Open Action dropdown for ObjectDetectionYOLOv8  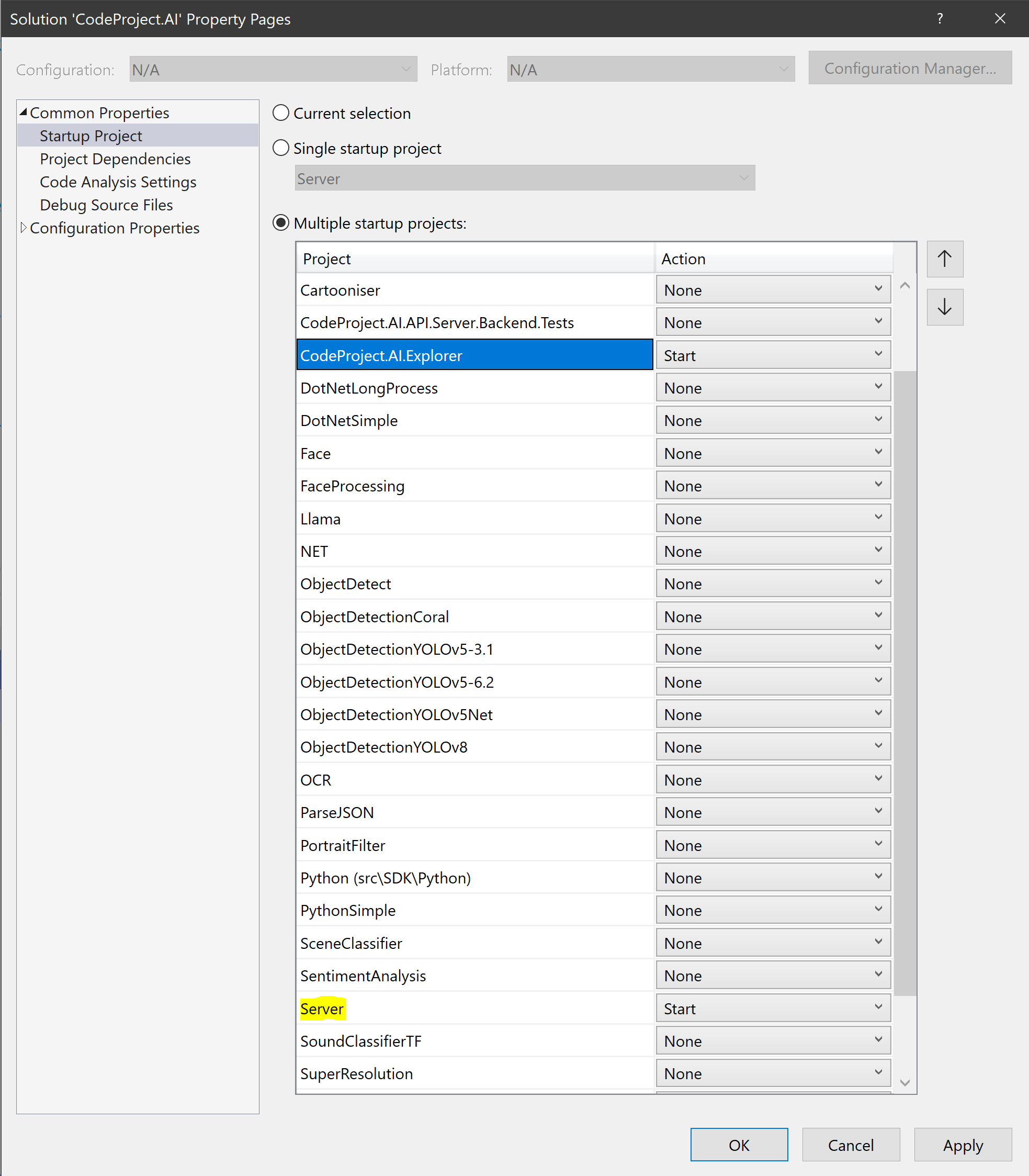click(x=773, y=747)
